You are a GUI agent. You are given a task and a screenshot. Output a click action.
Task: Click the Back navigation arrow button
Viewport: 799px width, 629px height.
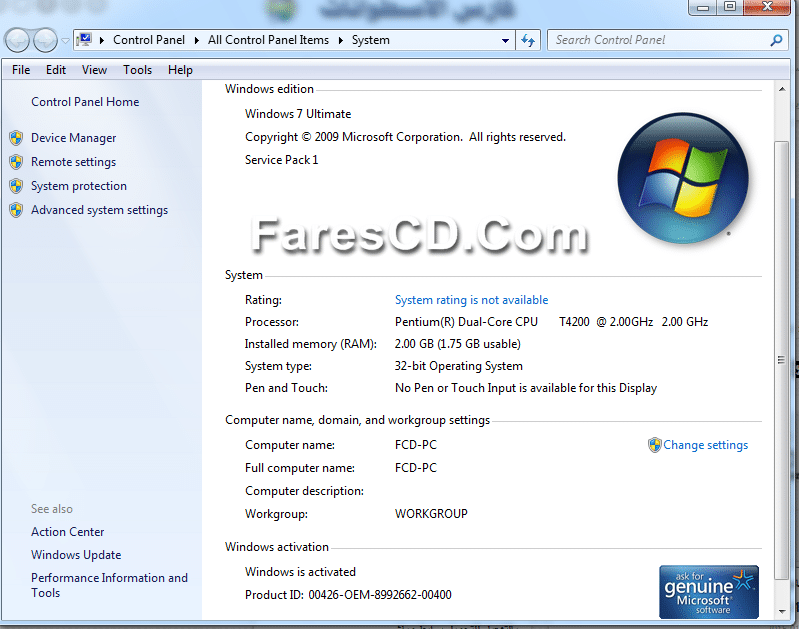17,40
